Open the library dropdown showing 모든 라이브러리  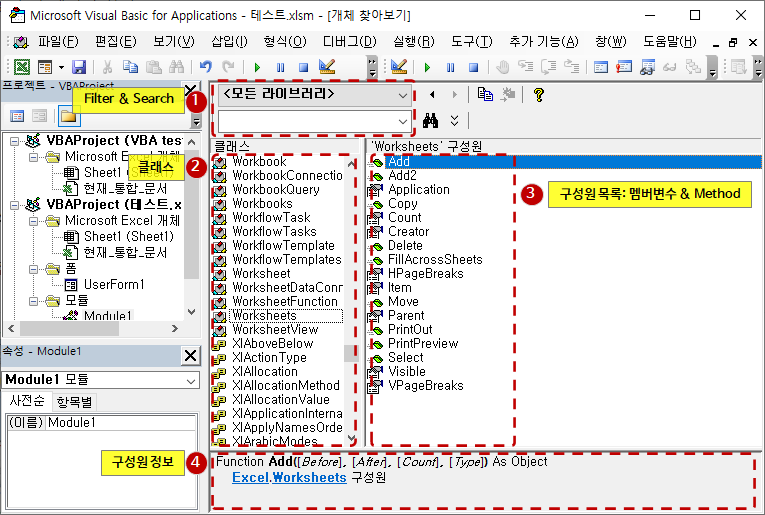coord(403,95)
